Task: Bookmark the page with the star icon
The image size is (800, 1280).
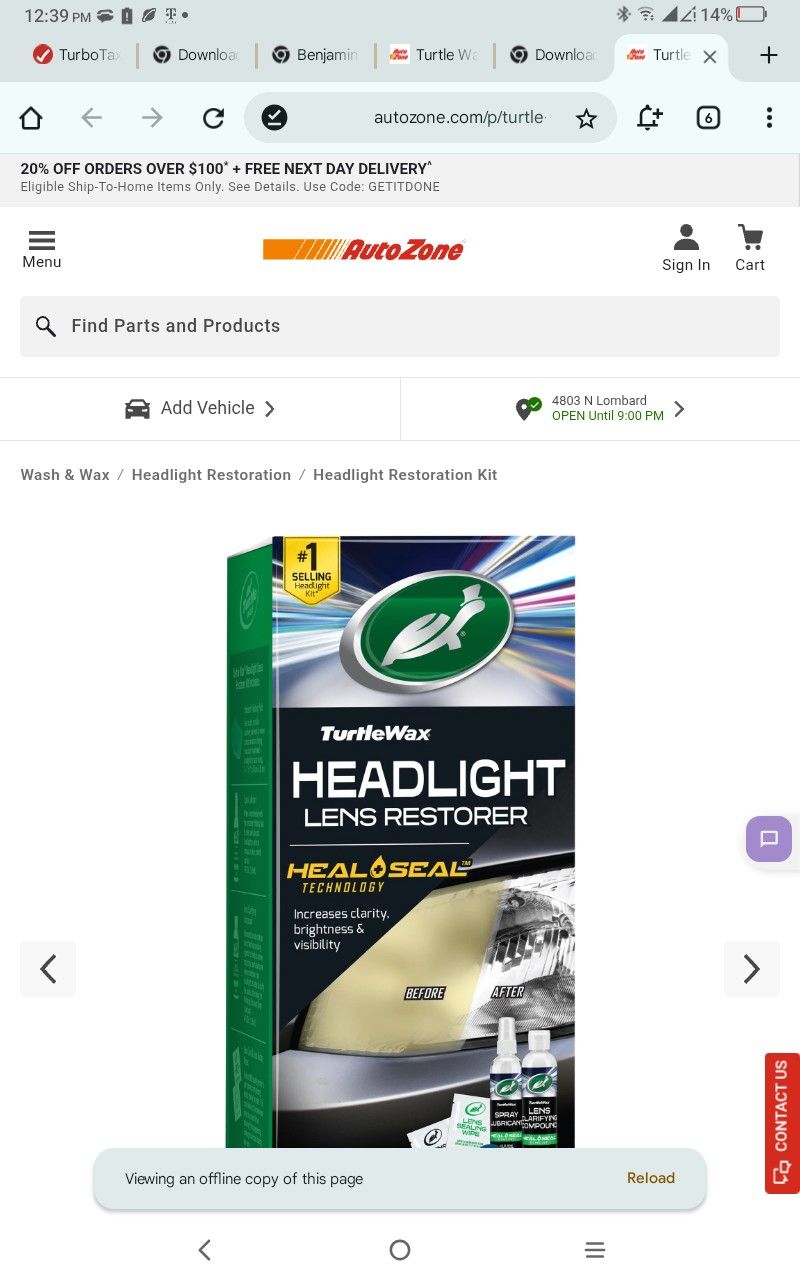Action: tap(586, 118)
